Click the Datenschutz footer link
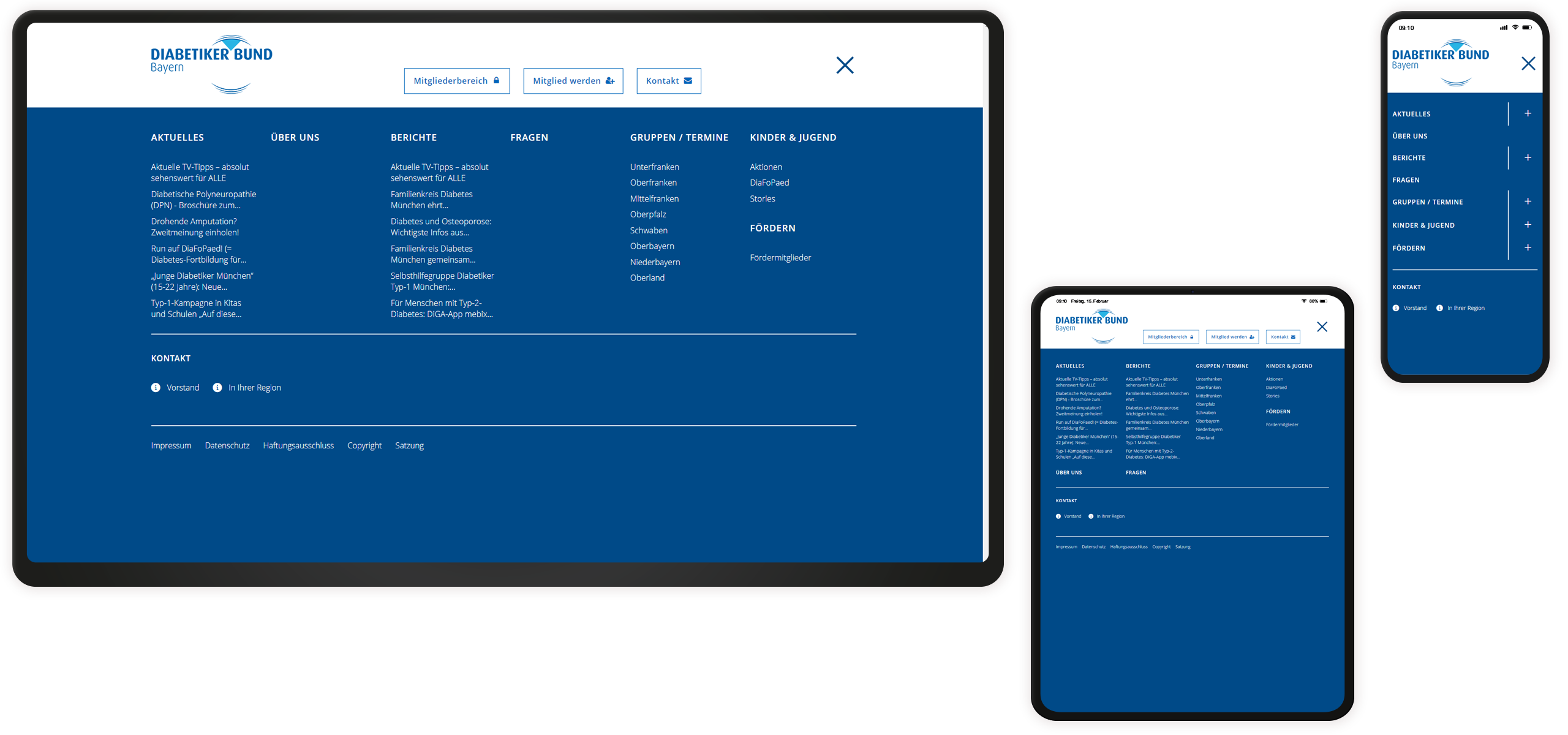 pyautogui.click(x=227, y=445)
